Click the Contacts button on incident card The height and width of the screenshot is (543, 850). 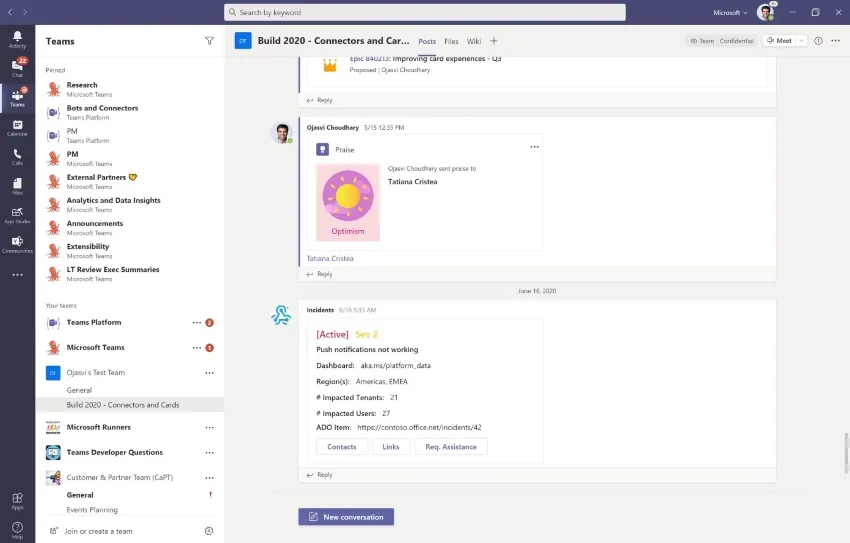tap(342, 447)
